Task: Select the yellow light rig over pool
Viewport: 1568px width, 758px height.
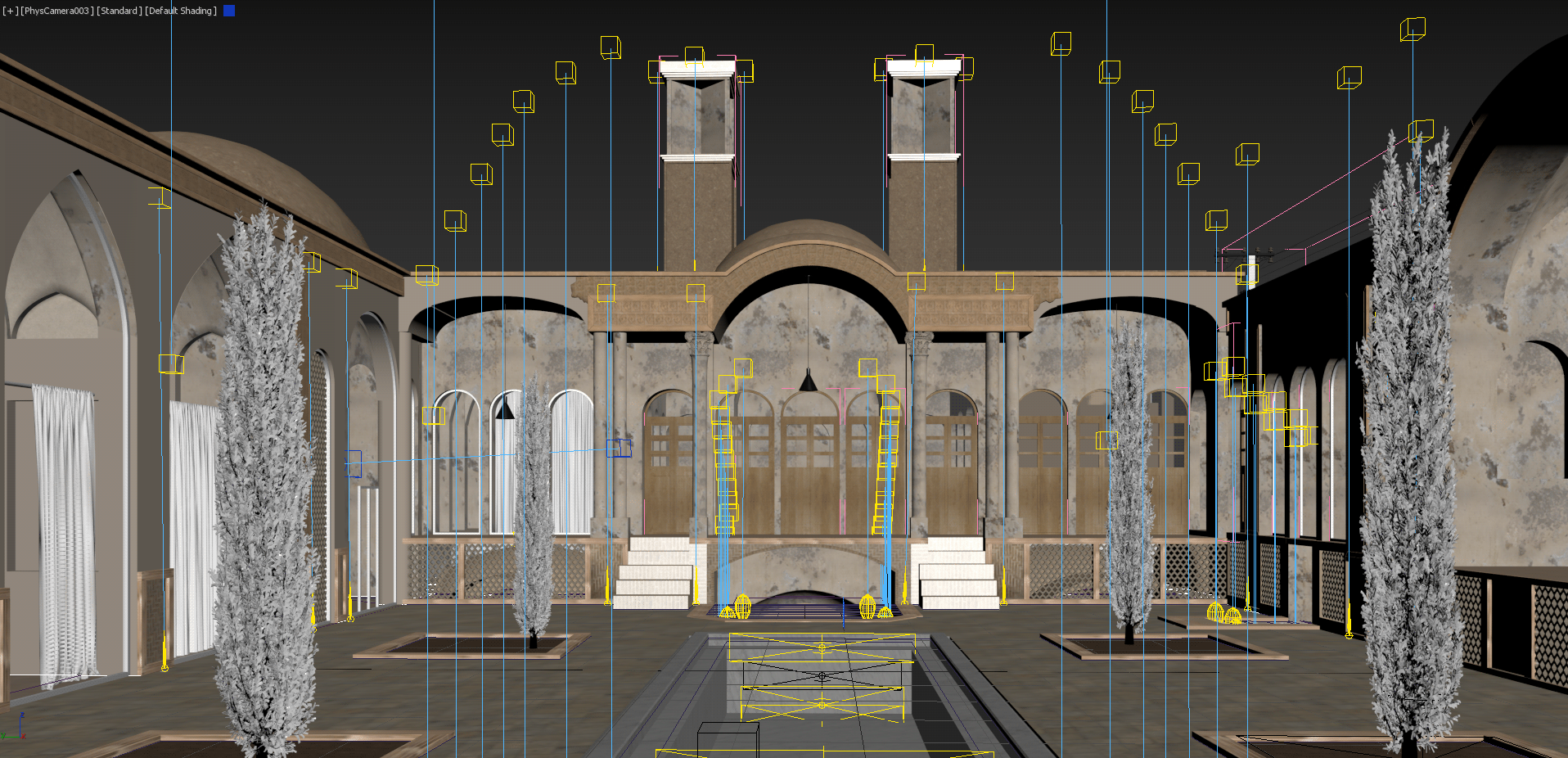Action: [822, 676]
